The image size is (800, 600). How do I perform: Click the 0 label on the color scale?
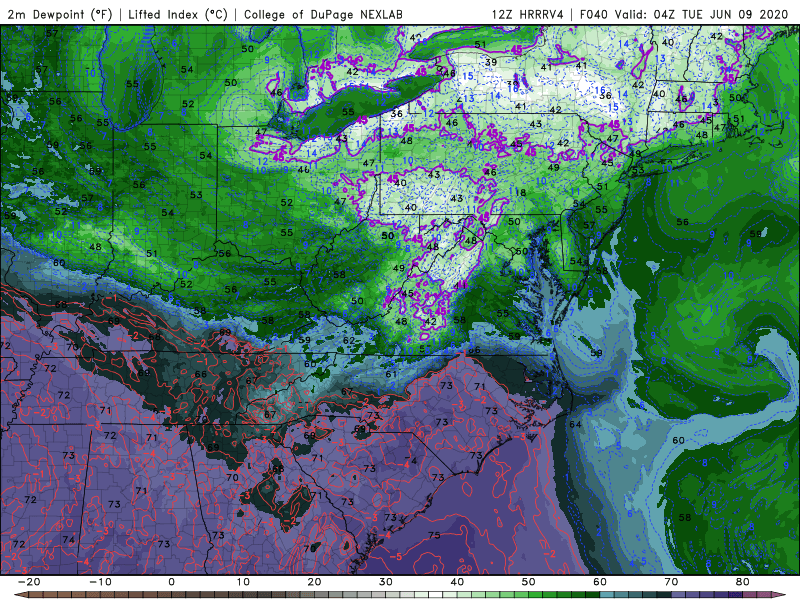tap(171, 582)
